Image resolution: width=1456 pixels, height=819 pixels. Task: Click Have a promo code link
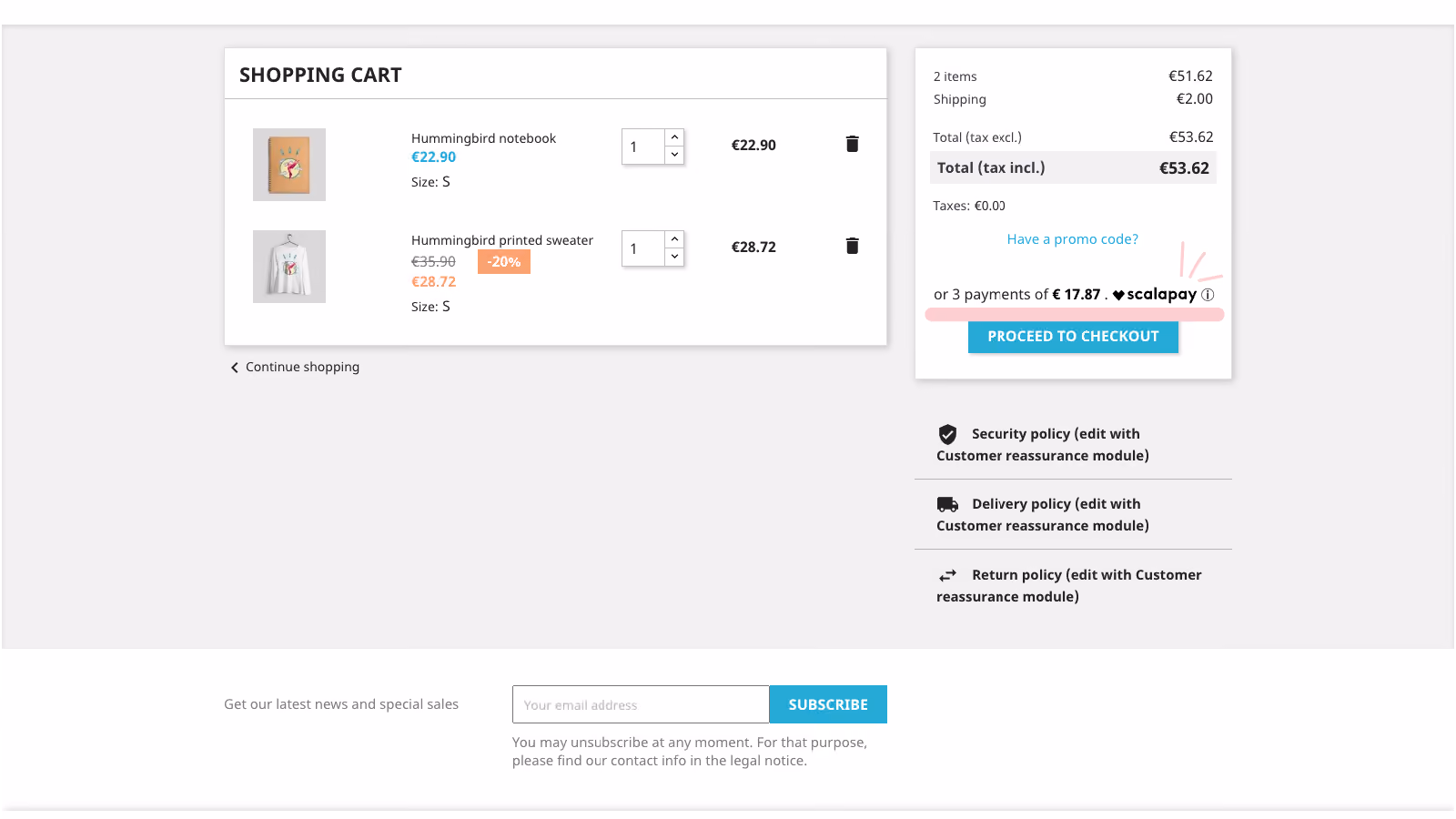pos(1072,239)
